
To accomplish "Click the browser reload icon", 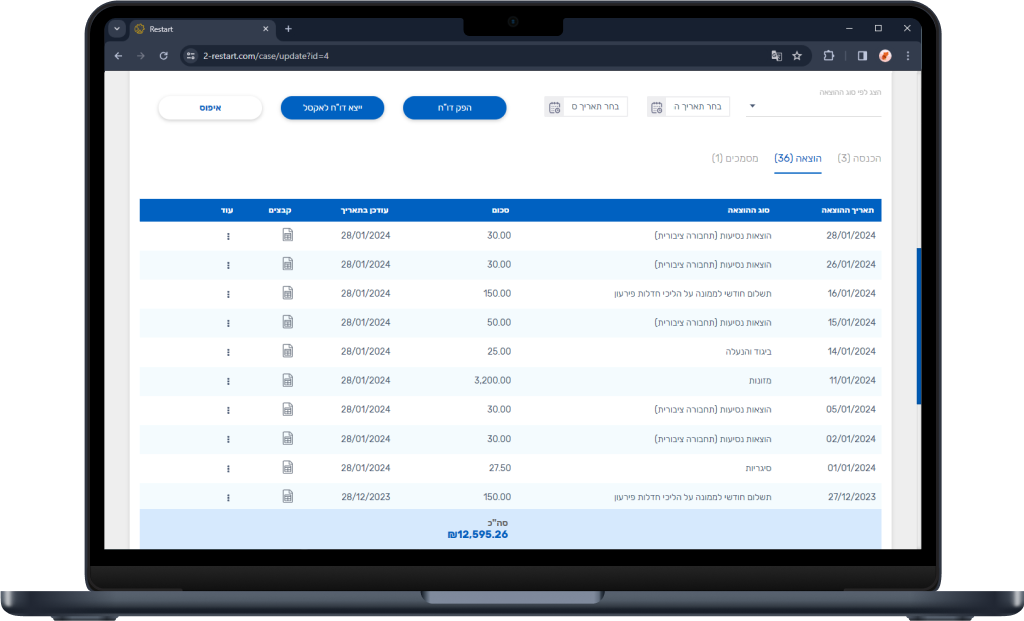I will pyautogui.click(x=163, y=56).
